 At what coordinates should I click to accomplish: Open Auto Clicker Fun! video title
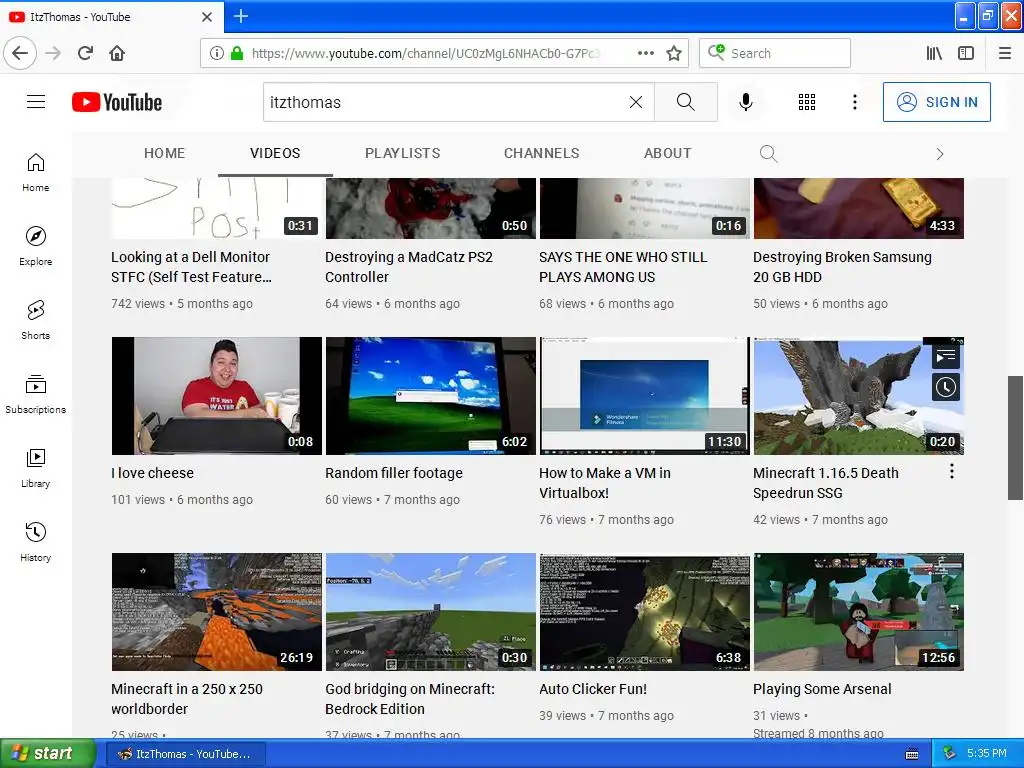[593, 689]
